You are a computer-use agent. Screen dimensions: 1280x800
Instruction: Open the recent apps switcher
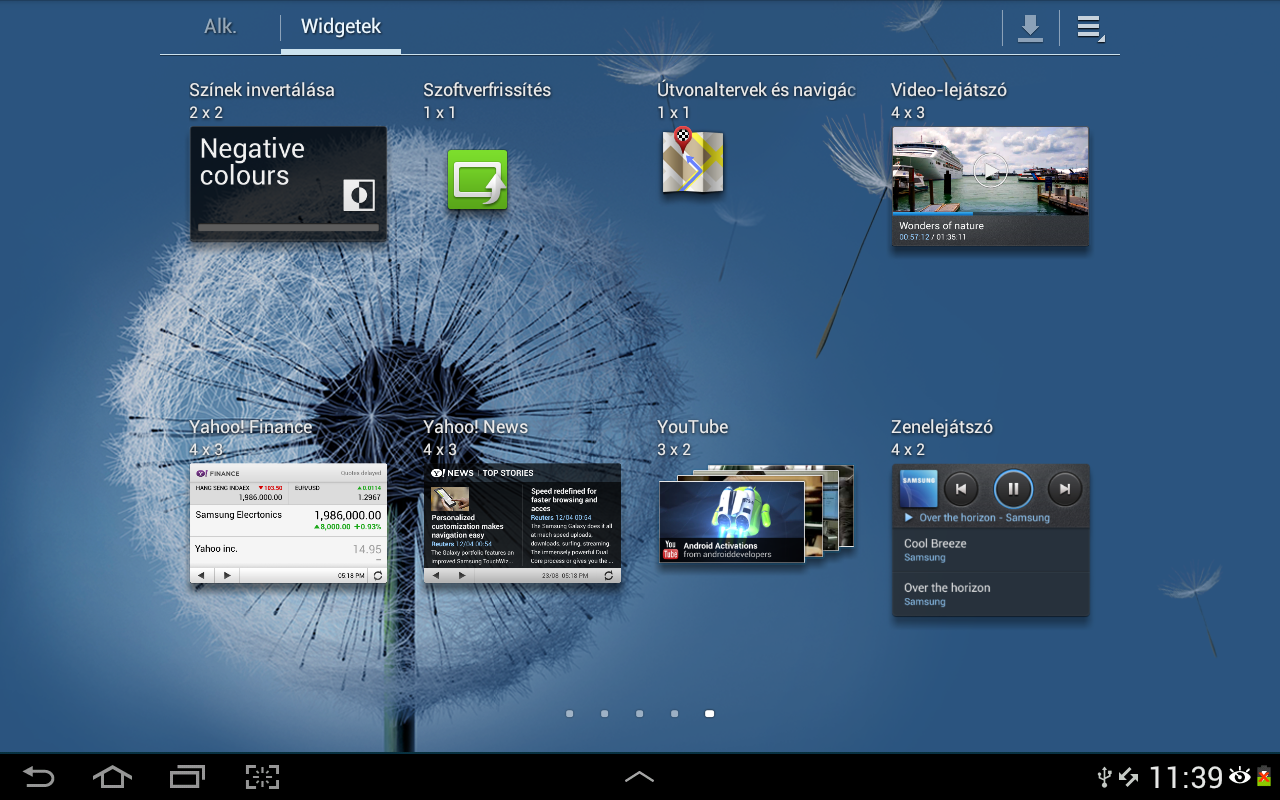pyautogui.click(x=187, y=777)
